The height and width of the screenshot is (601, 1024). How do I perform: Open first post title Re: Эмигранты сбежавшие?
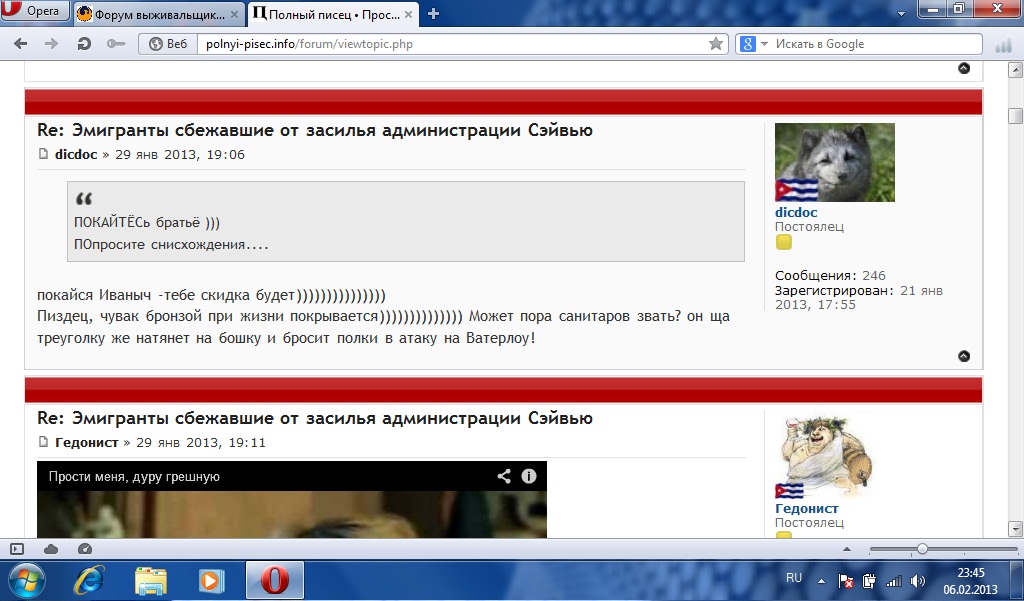[315, 130]
